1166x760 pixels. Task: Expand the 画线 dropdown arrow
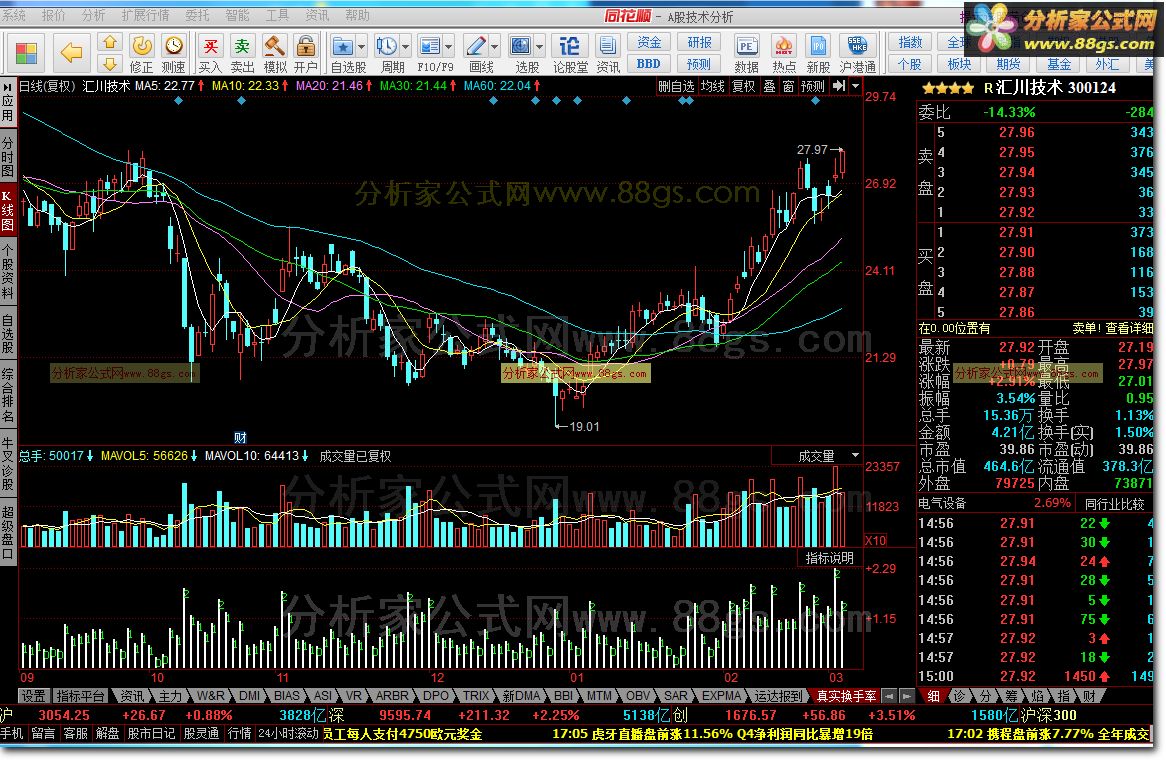495,47
